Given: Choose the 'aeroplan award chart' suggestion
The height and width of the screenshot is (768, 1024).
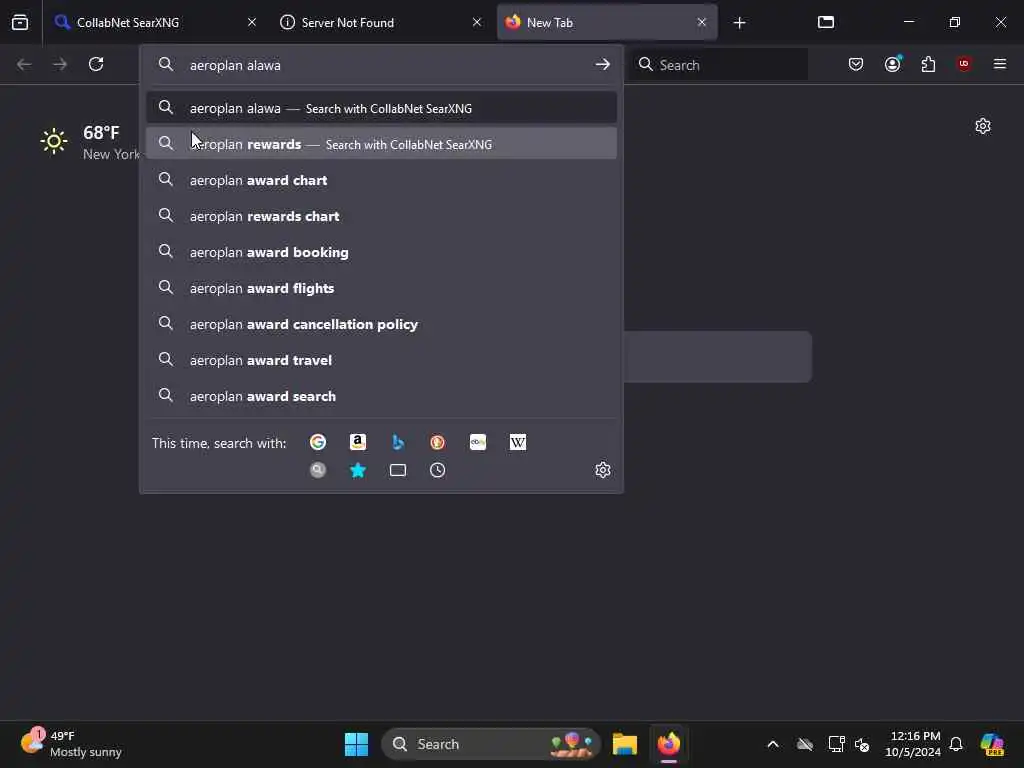Looking at the screenshot, I should click(x=381, y=180).
